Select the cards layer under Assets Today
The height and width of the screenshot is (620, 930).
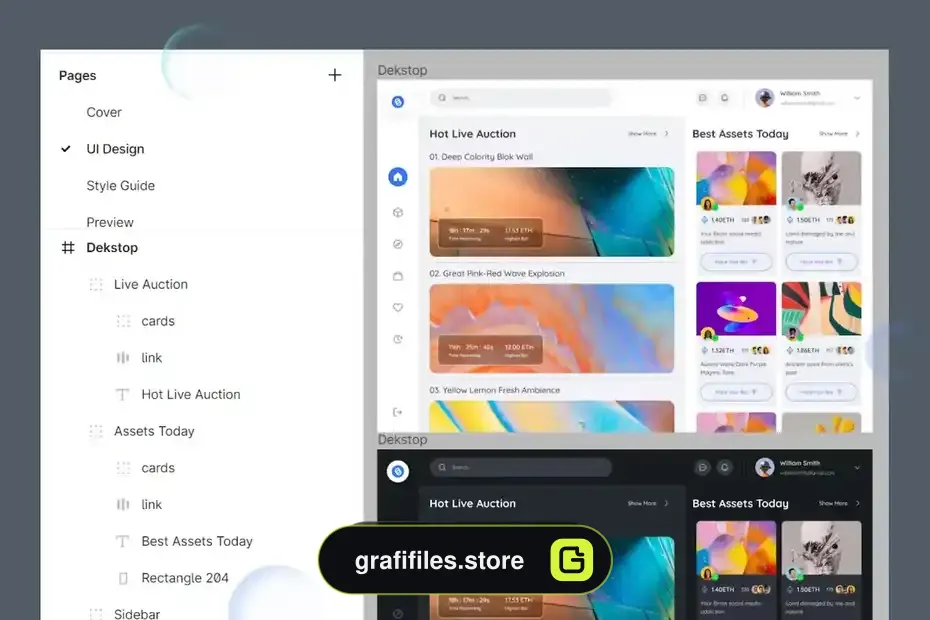point(158,468)
